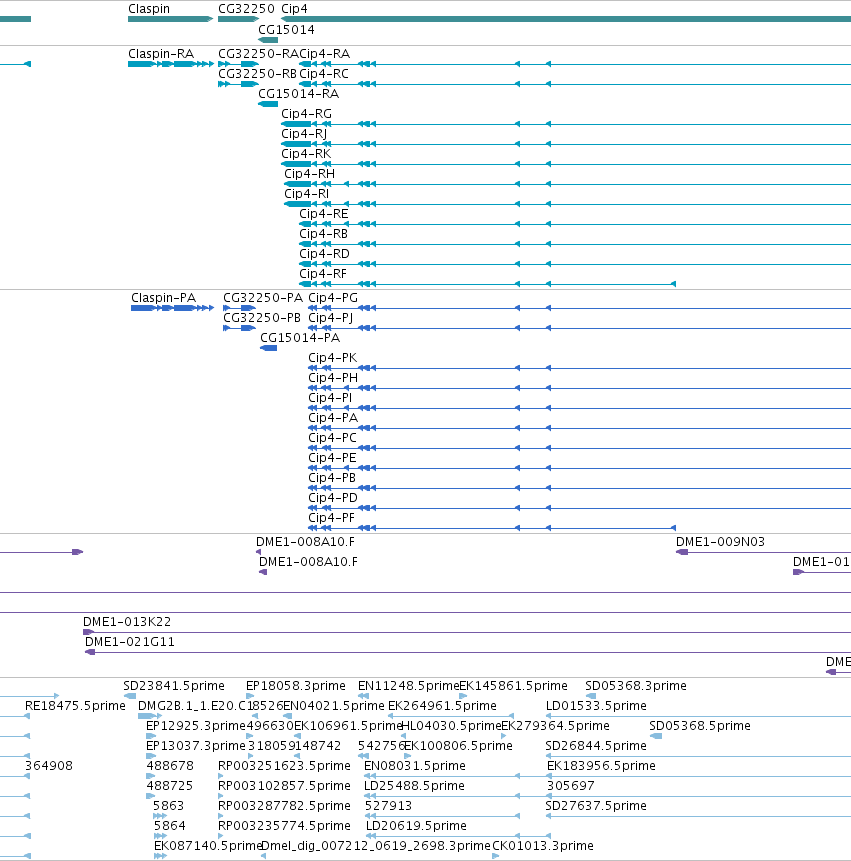The image size is (851, 861).
Task: Click the SD05368.5prime EST label
Action: tap(700, 726)
